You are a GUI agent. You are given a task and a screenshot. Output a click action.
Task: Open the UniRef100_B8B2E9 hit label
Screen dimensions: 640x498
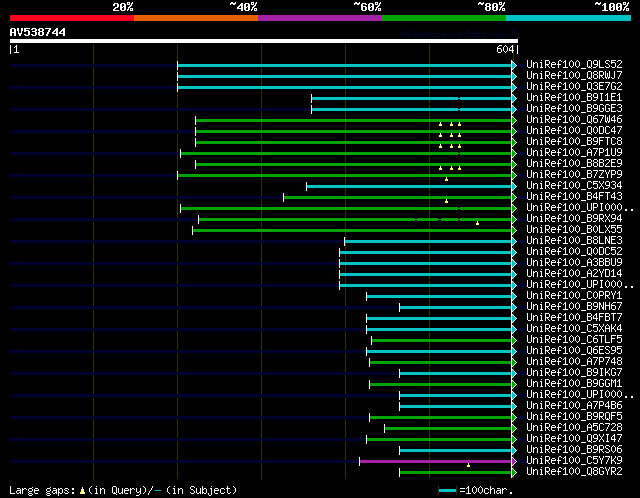[574, 164]
